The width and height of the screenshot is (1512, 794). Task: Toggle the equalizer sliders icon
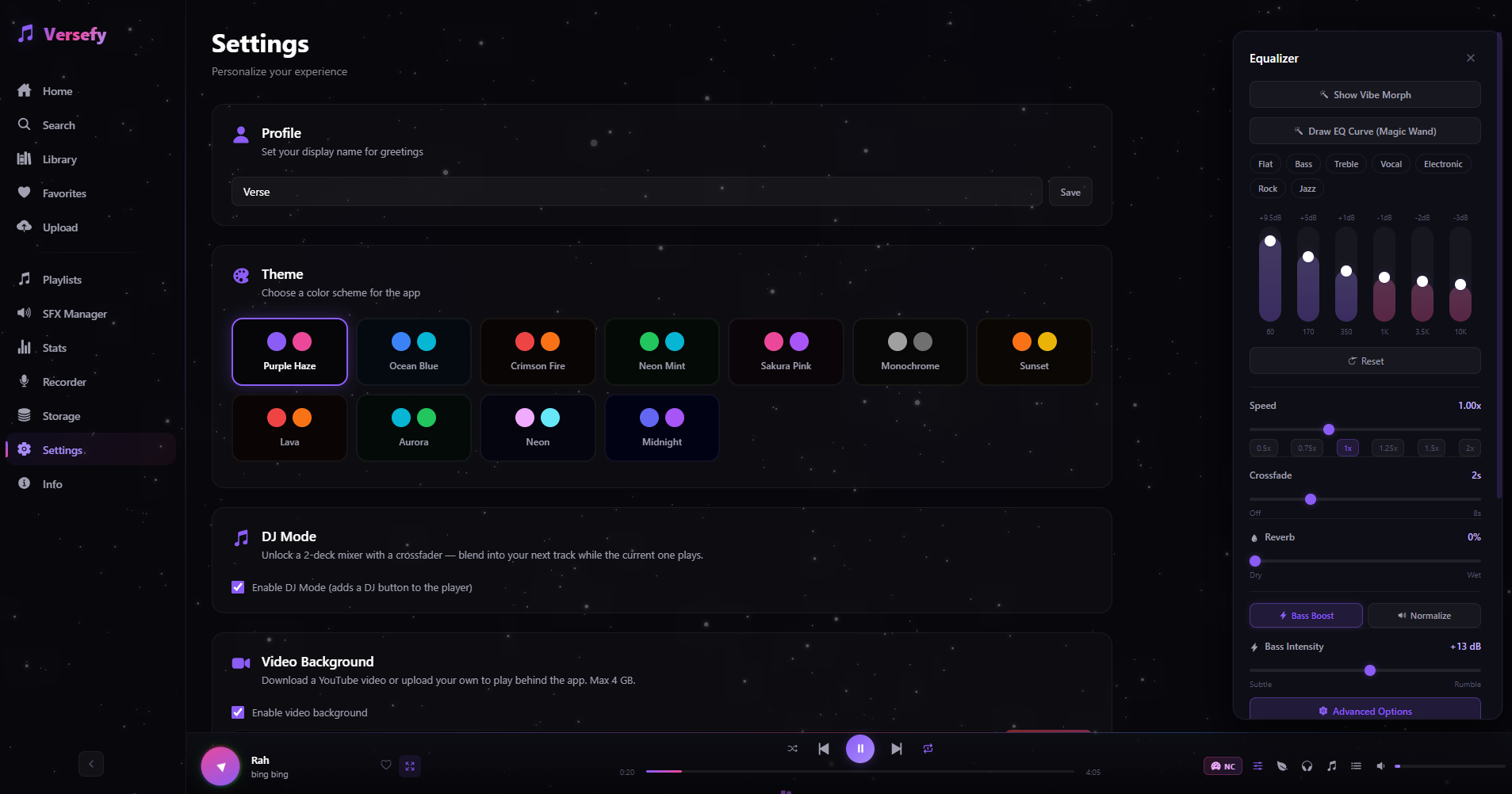(1257, 766)
